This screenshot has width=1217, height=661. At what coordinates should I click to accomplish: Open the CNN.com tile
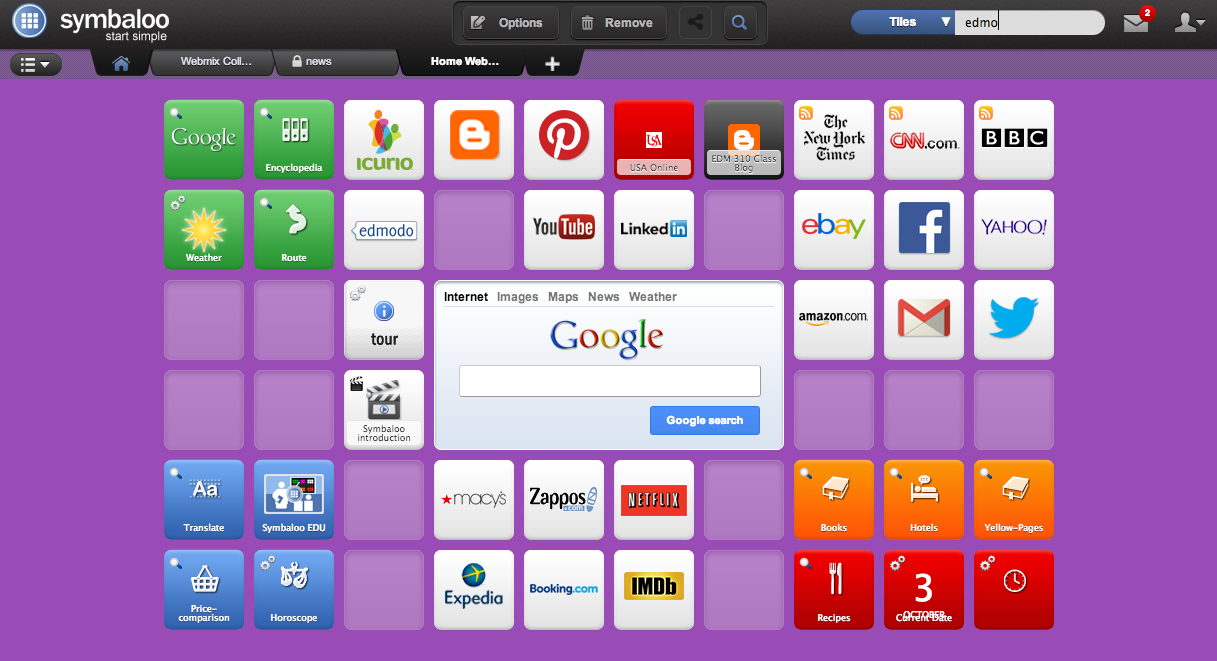[924, 140]
